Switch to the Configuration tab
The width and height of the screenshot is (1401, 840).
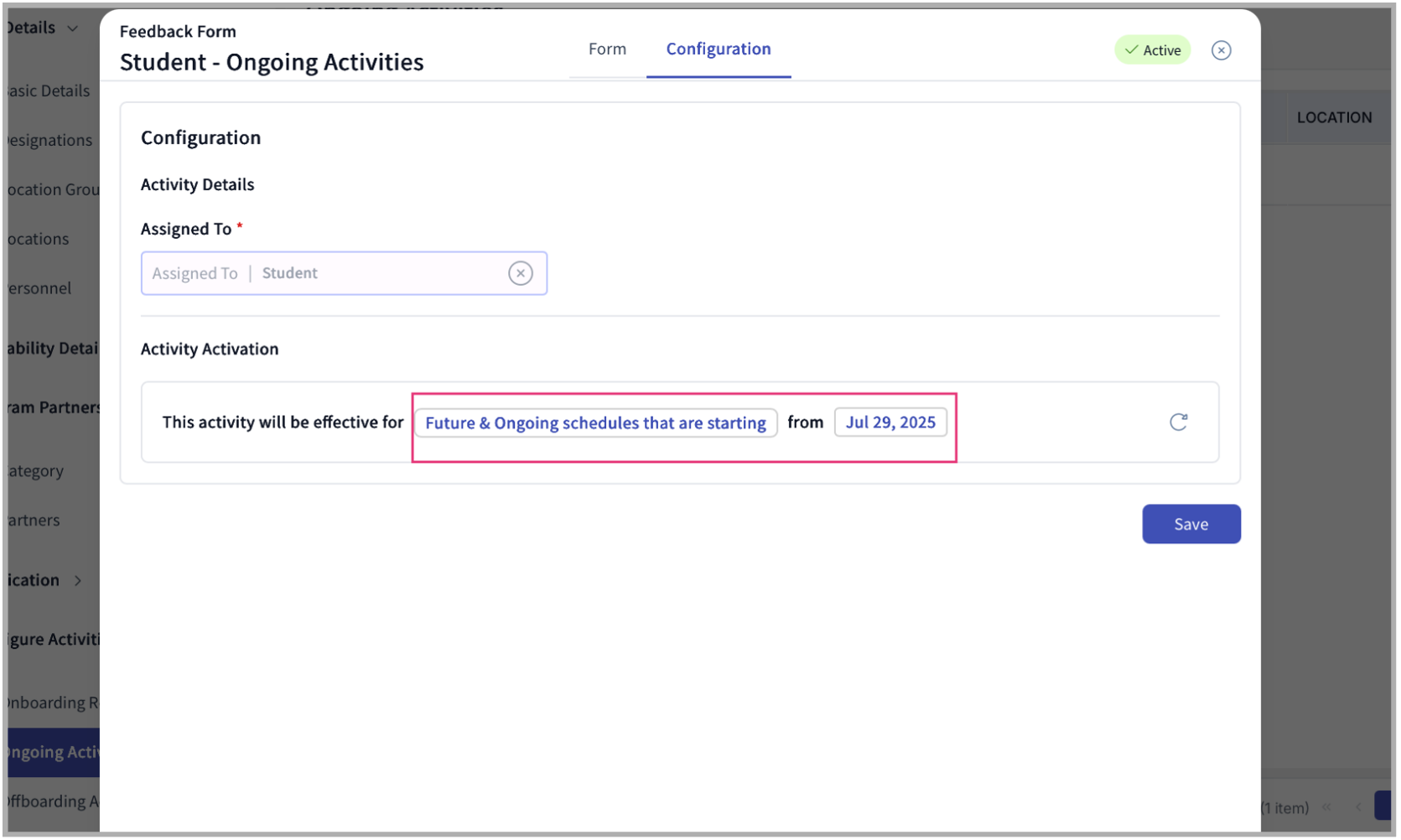coord(718,49)
